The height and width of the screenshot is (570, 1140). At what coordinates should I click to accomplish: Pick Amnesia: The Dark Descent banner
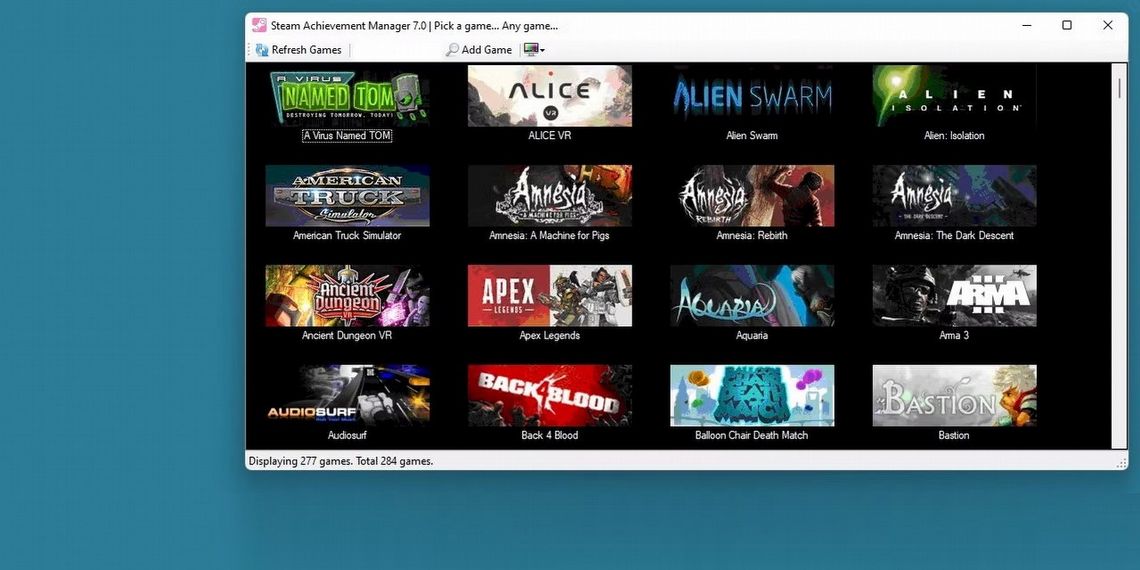[955, 196]
